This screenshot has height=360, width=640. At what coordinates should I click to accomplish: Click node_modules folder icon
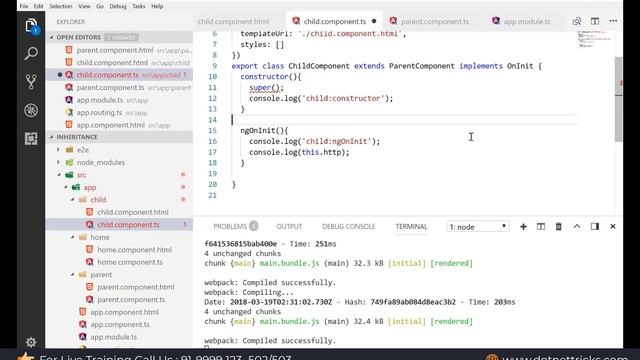tap(70, 162)
